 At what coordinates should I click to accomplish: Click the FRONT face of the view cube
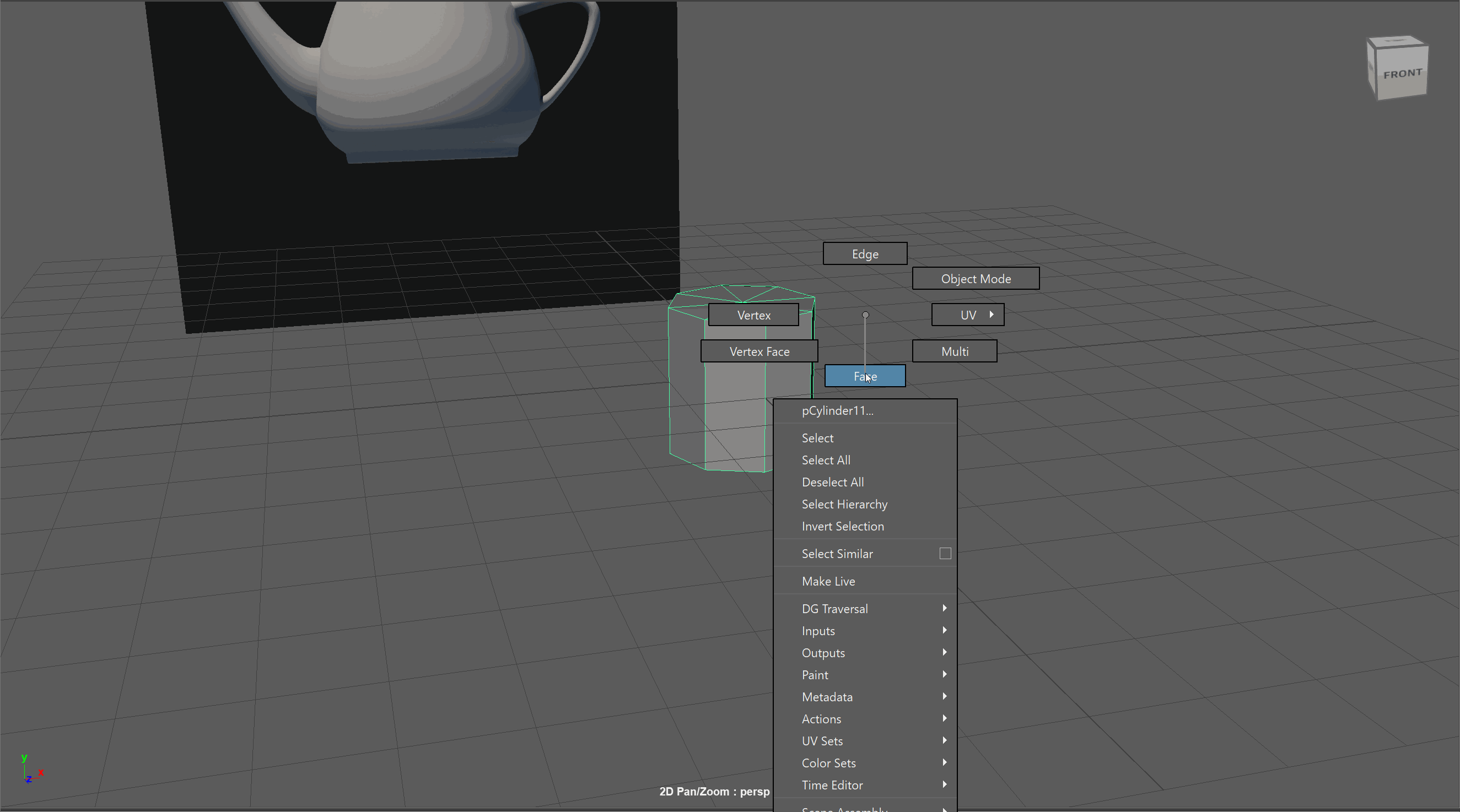click(1402, 74)
